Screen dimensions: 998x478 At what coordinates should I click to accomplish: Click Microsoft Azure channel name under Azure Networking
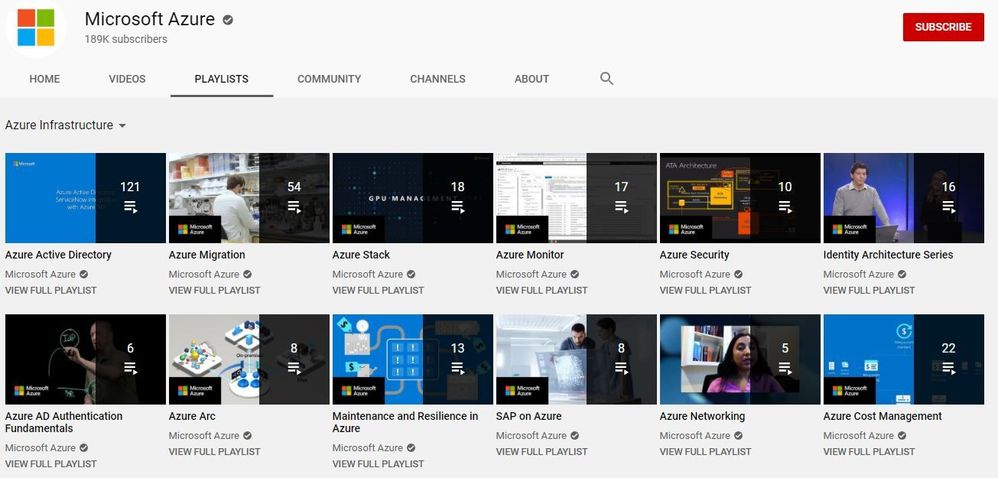[695, 436]
